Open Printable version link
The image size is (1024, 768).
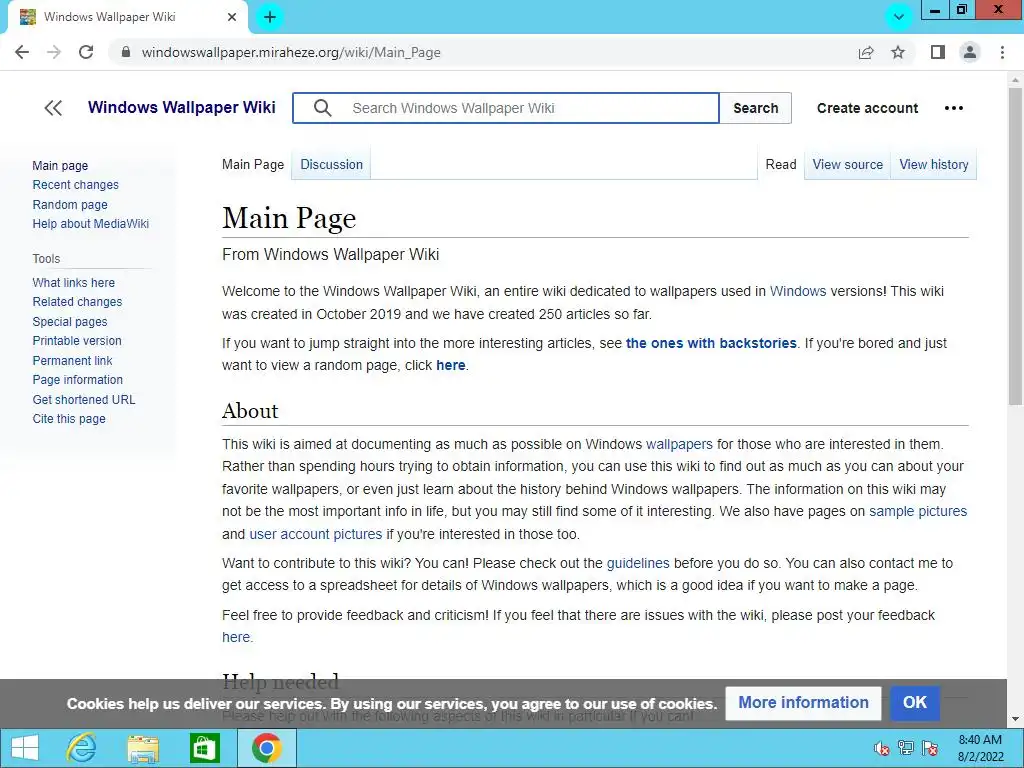coord(77,341)
